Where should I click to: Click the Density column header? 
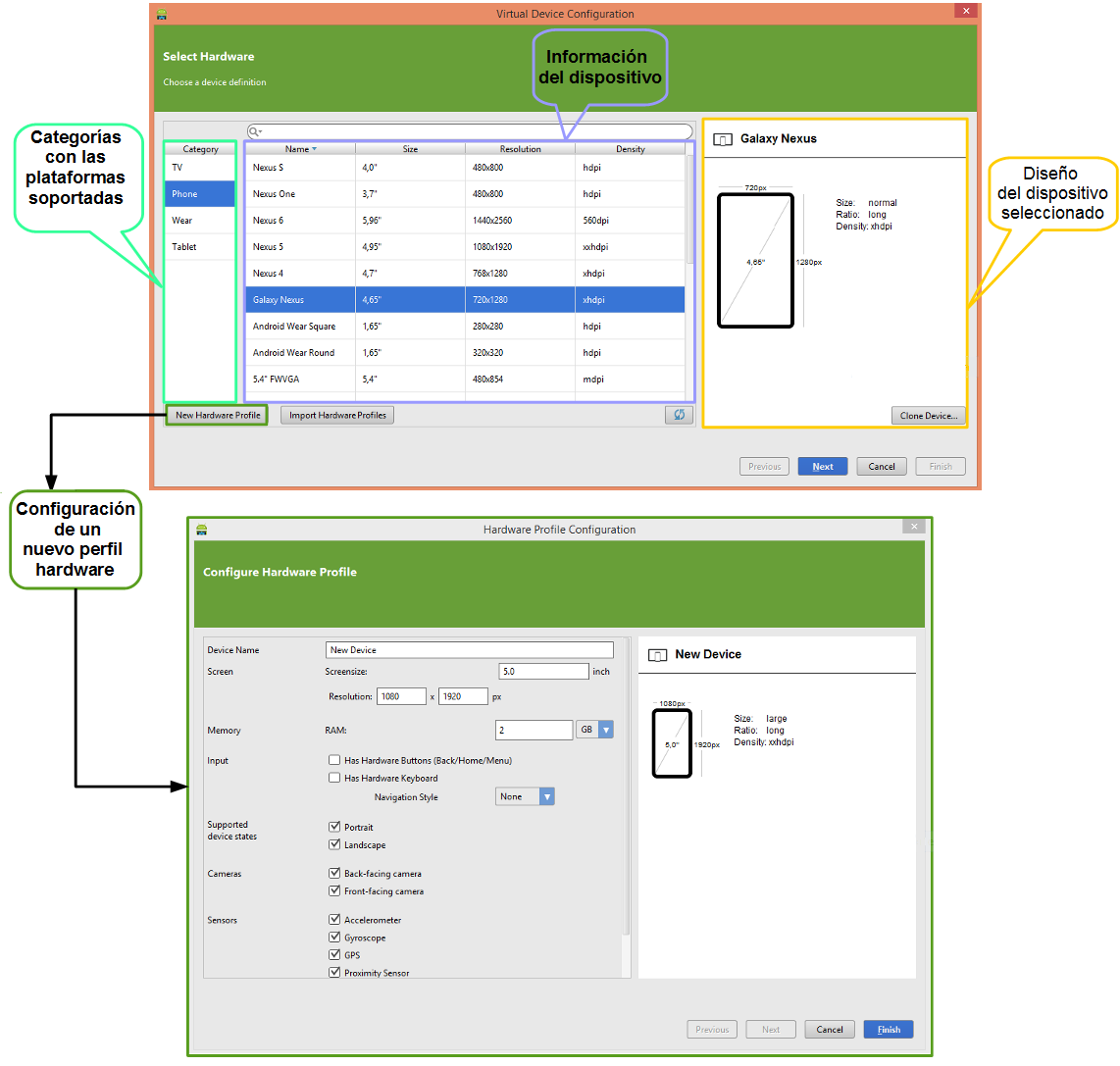(630, 149)
